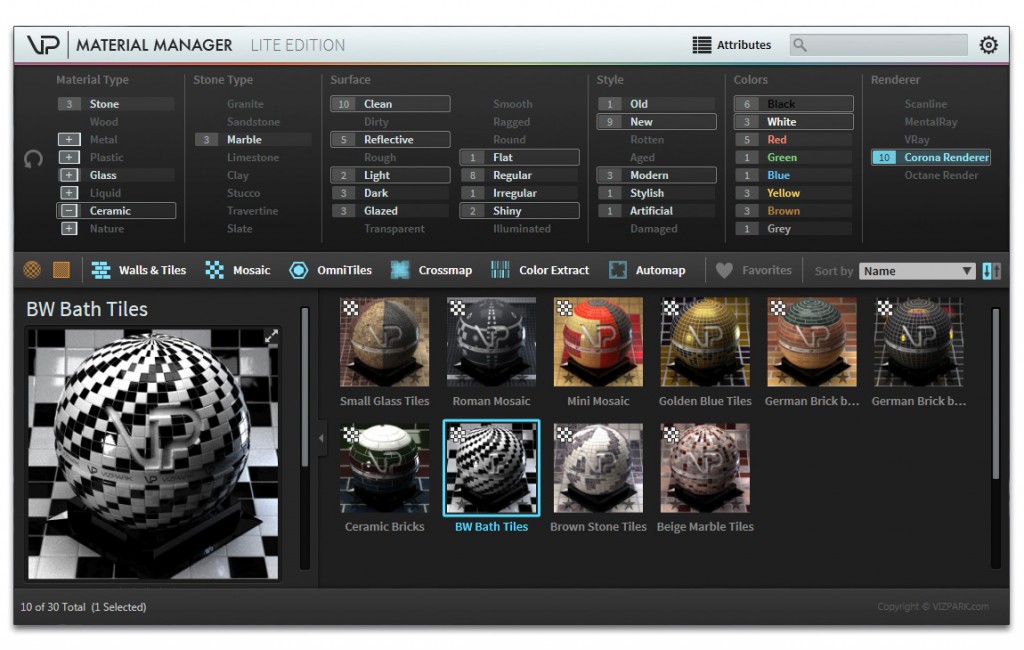
Task: Open the settings gear
Action: (x=988, y=45)
